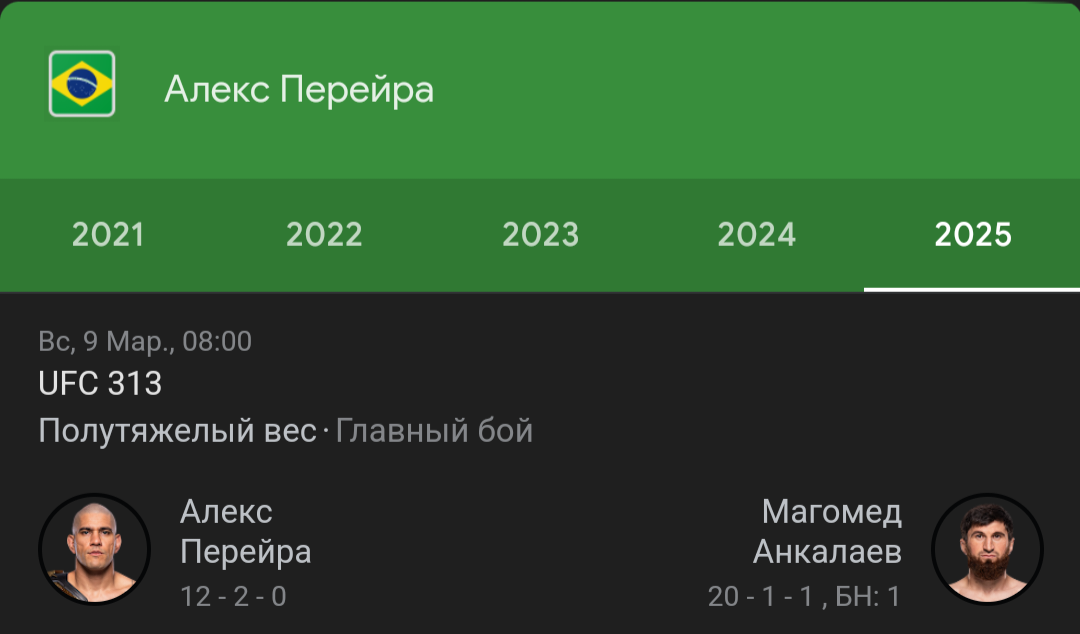Select the 2023 fights tab
Screen dimensions: 1080x634
click(540, 235)
